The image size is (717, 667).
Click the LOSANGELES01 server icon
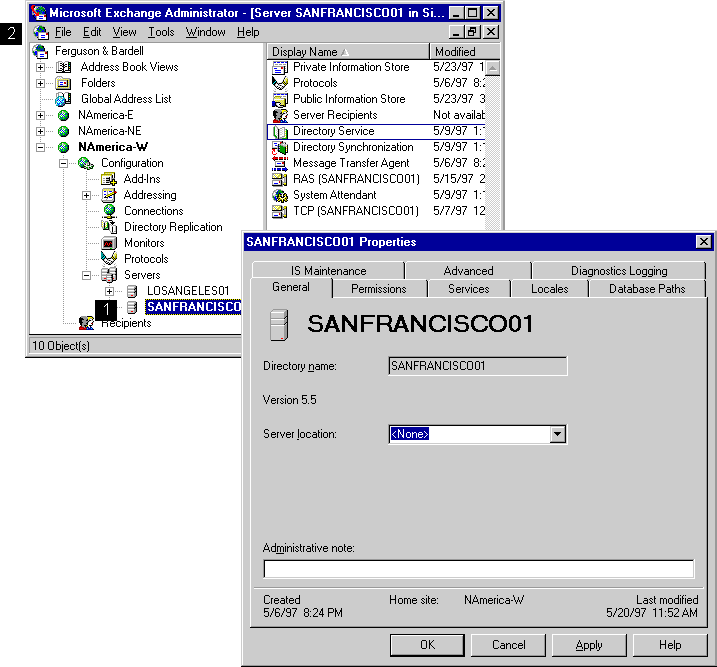pyautogui.click(x=132, y=291)
